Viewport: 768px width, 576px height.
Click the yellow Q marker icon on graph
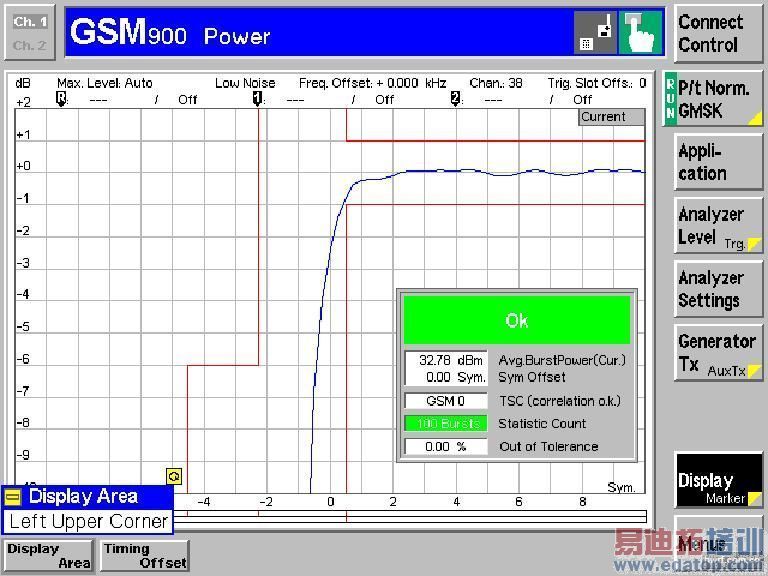pos(174,476)
